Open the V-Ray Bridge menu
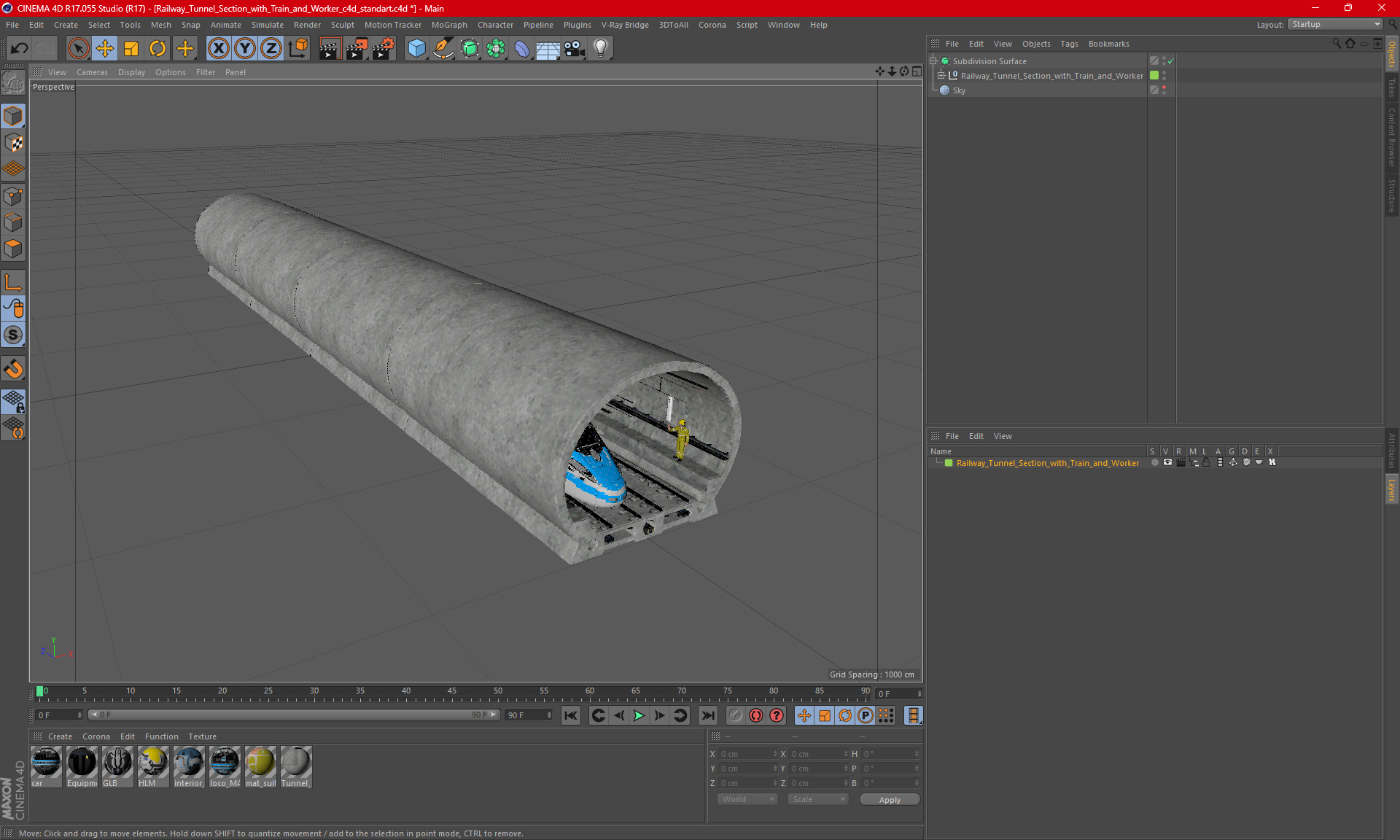The width and height of the screenshot is (1400, 840). (625, 25)
